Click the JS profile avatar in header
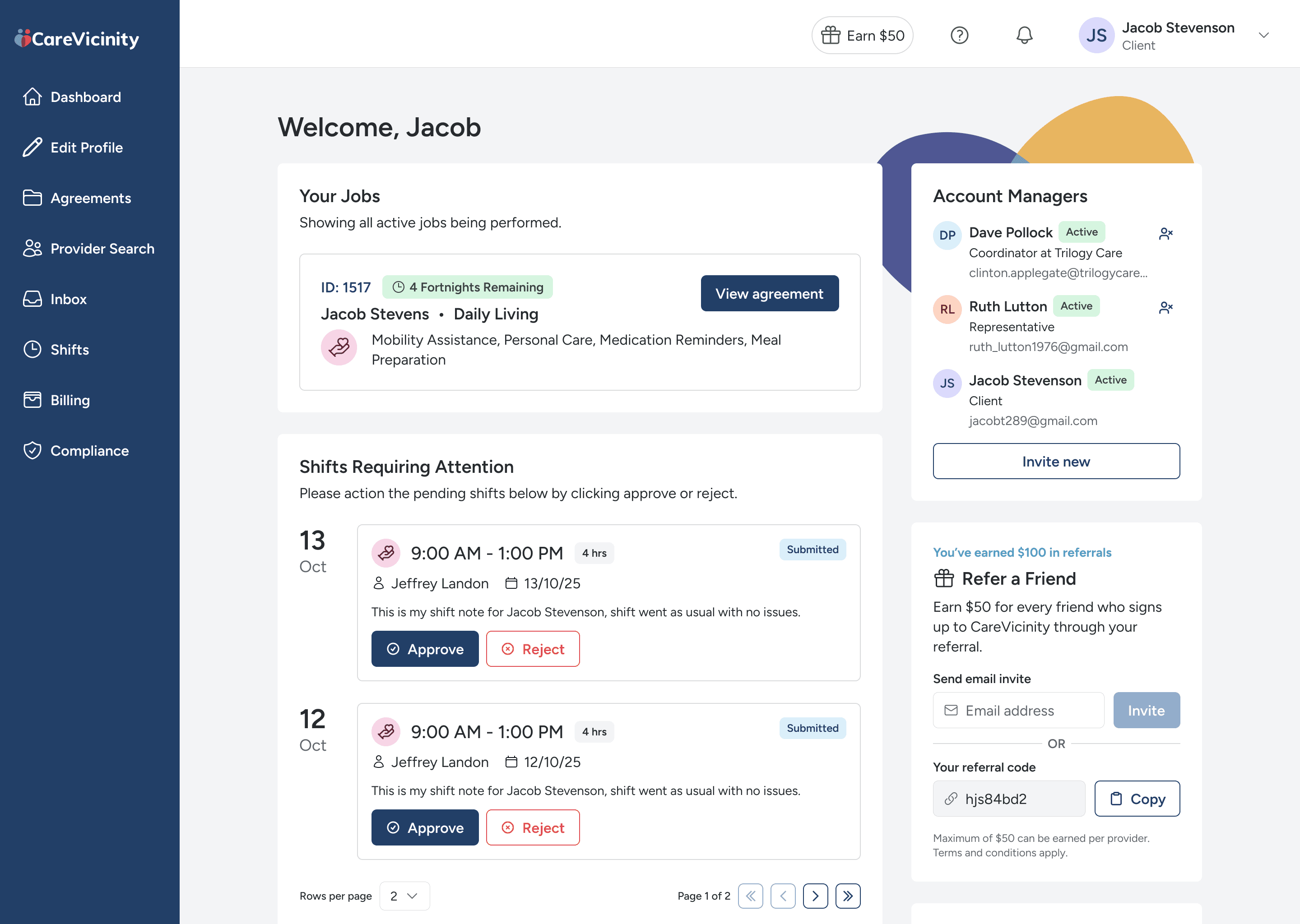Screen dimensions: 1300x924 coord(1096,35)
